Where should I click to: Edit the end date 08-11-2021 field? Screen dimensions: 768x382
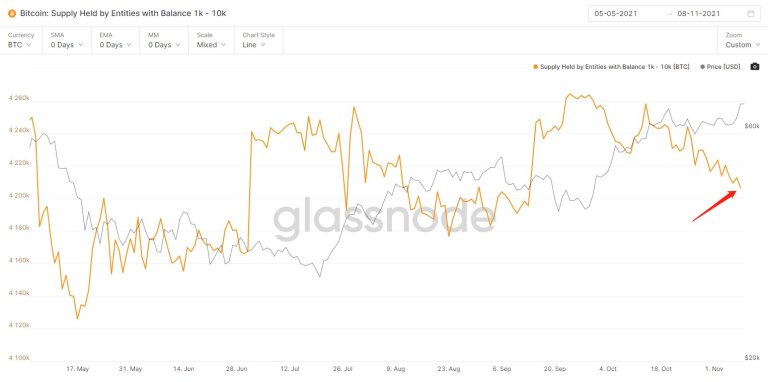pyautogui.click(x=698, y=14)
